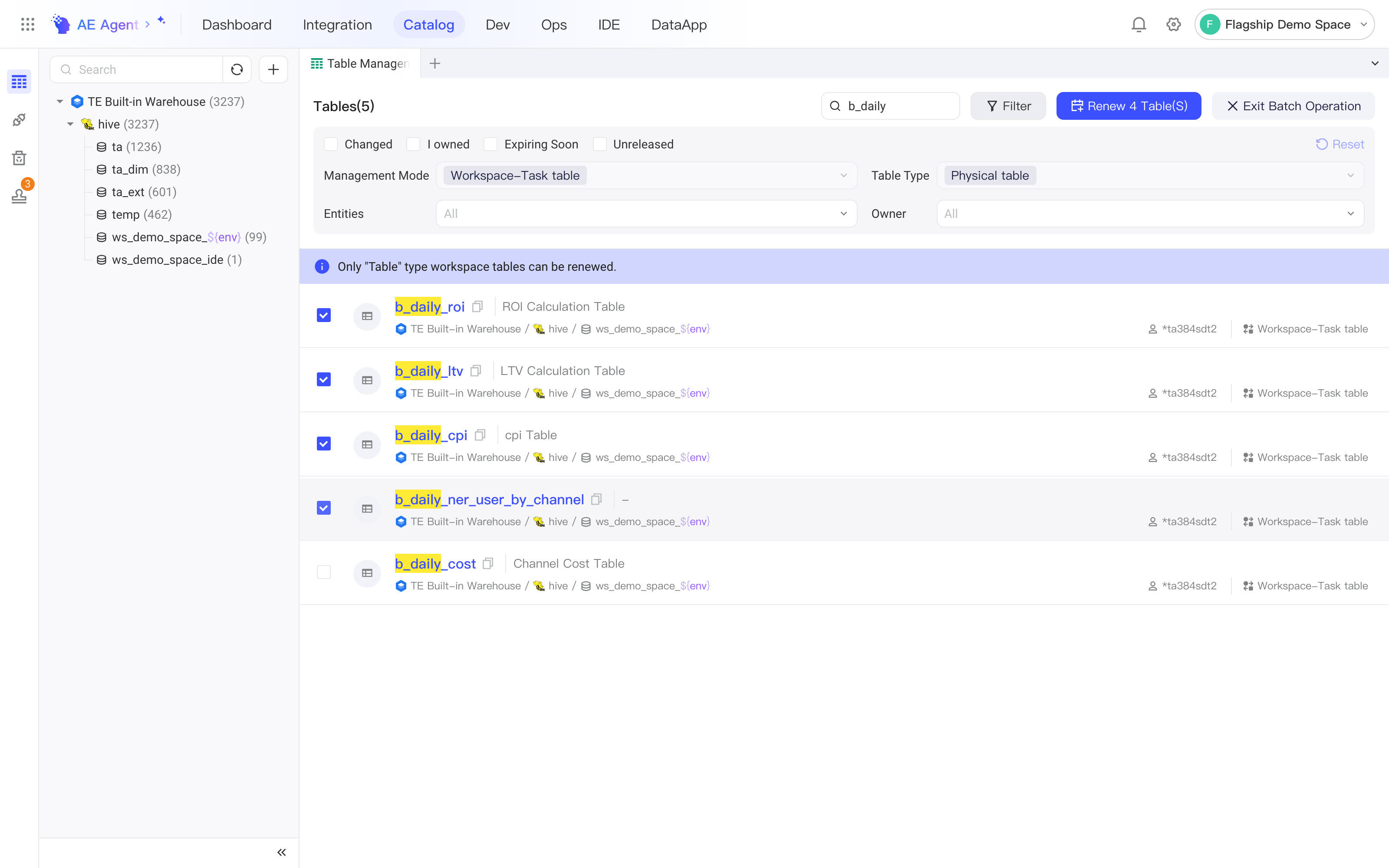This screenshot has width=1389, height=868.
Task: Switch to the Ops menu
Action: [x=554, y=24]
